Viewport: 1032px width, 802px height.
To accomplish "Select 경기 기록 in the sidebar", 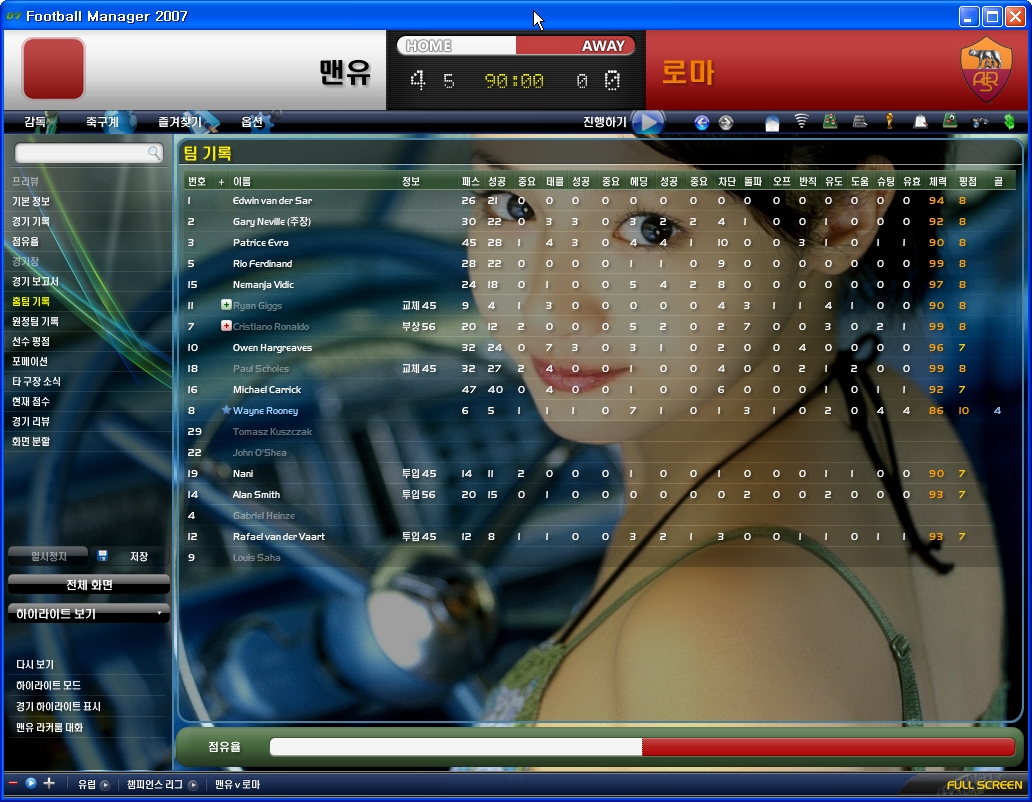I will 31,221.
